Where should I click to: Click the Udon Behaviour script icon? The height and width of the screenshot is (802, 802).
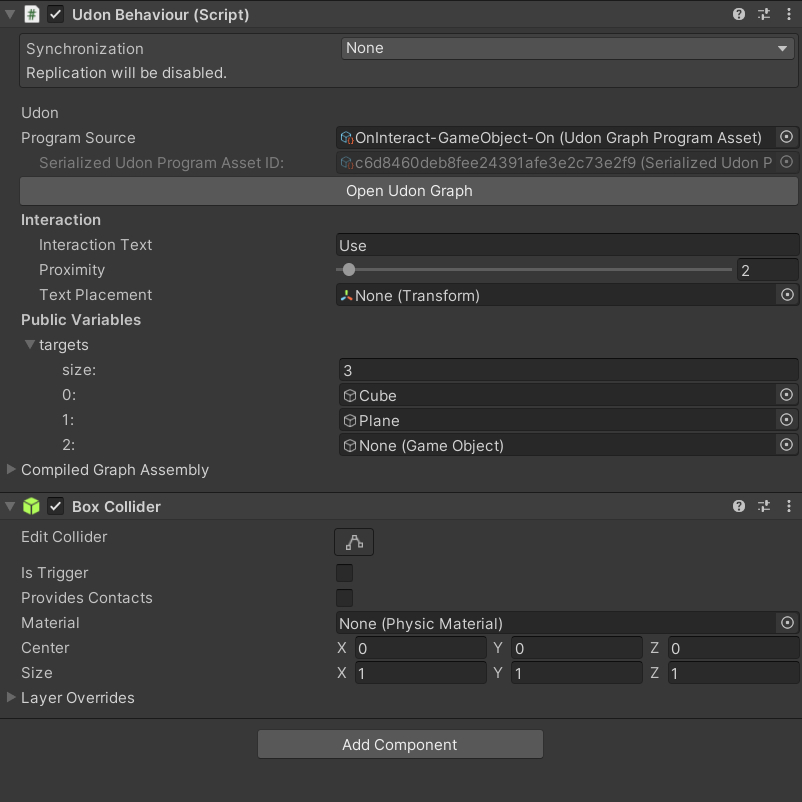(30, 14)
